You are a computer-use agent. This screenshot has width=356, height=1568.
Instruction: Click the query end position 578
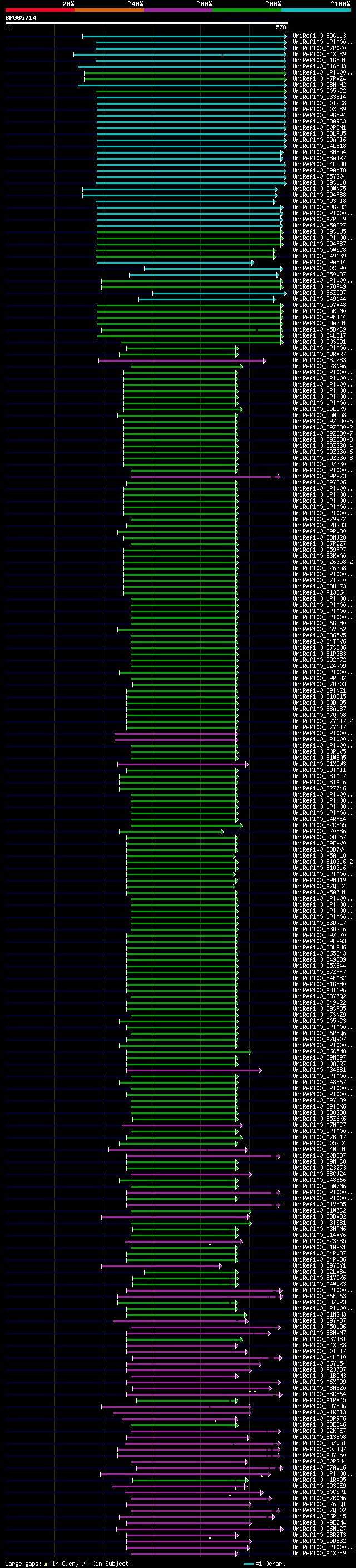[x=280, y=27]
